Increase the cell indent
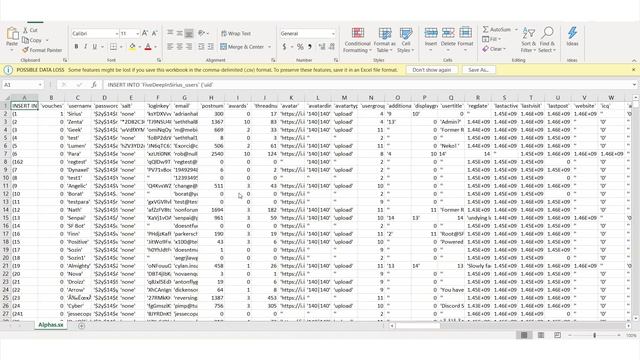 pyautogui.click(x=211, y=47)
